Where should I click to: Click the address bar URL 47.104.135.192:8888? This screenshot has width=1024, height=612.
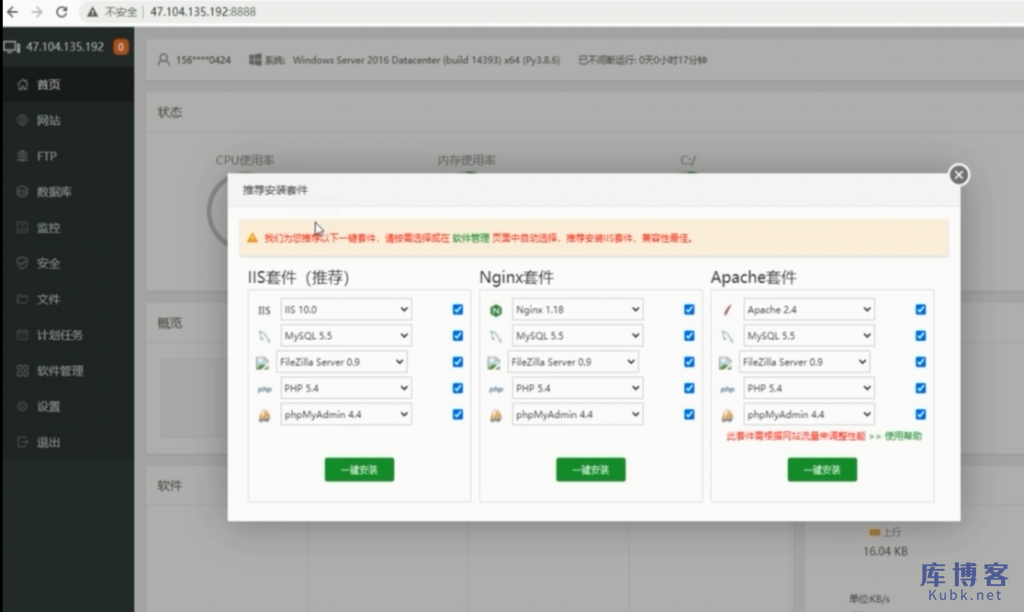[x=203, y=12]
